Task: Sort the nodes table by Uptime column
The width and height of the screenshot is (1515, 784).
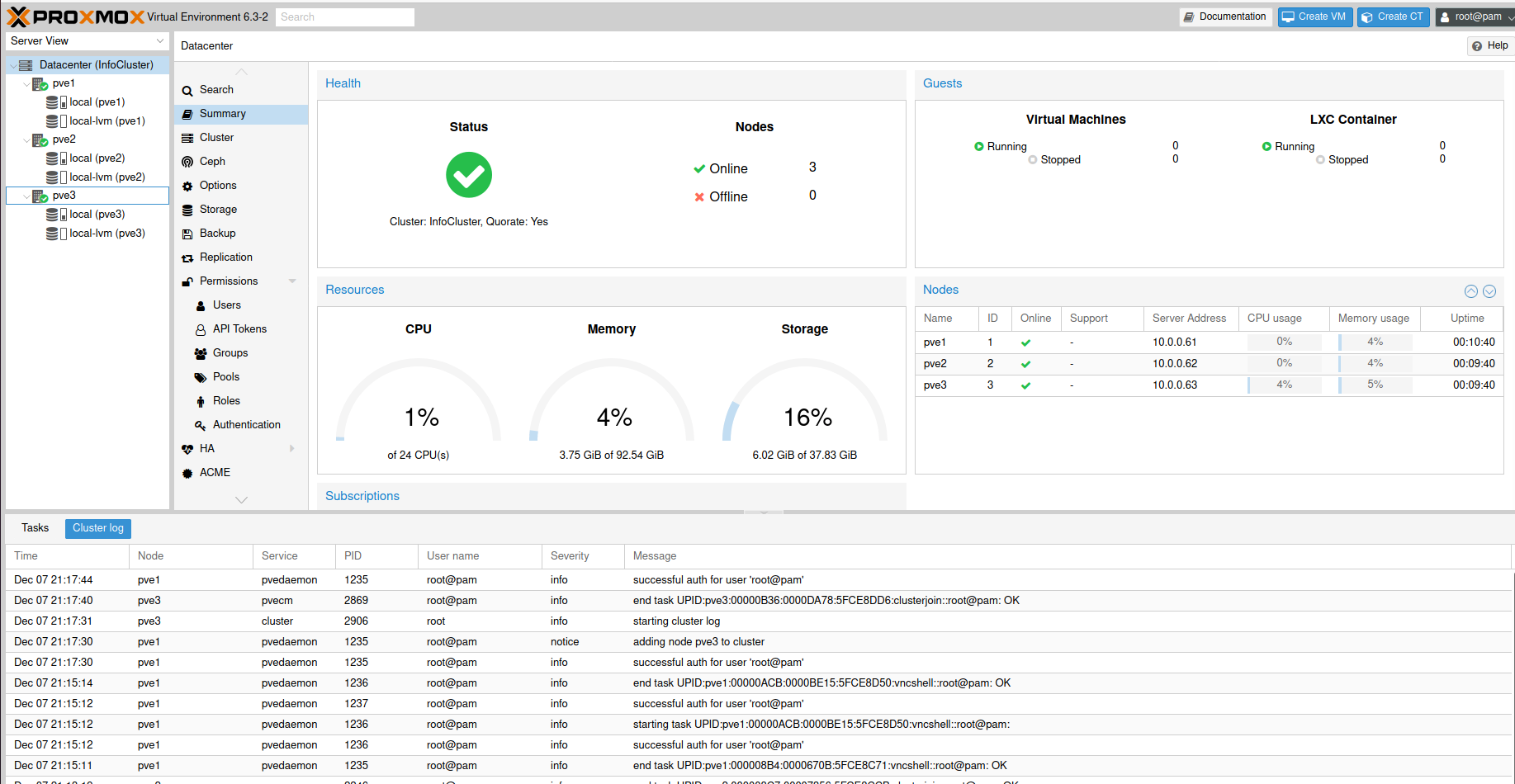Action: point(1461,319)
